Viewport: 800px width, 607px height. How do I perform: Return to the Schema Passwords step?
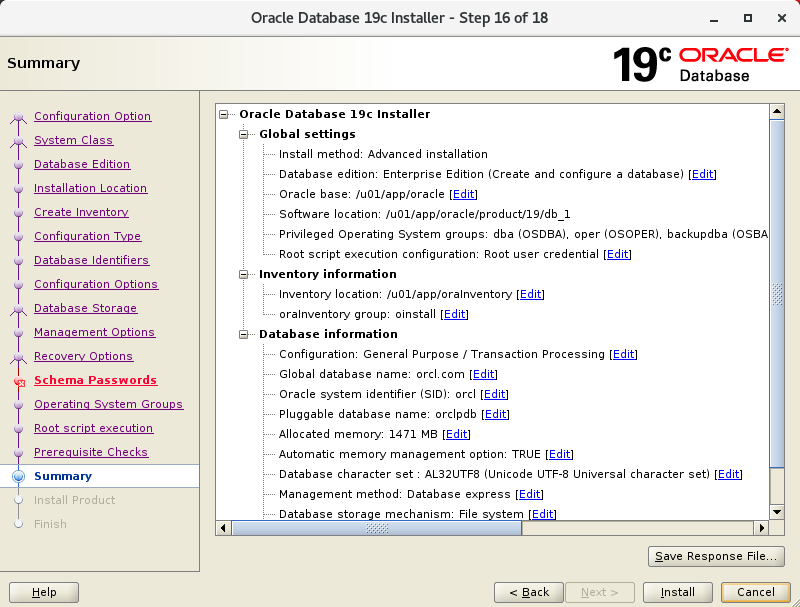95,380
